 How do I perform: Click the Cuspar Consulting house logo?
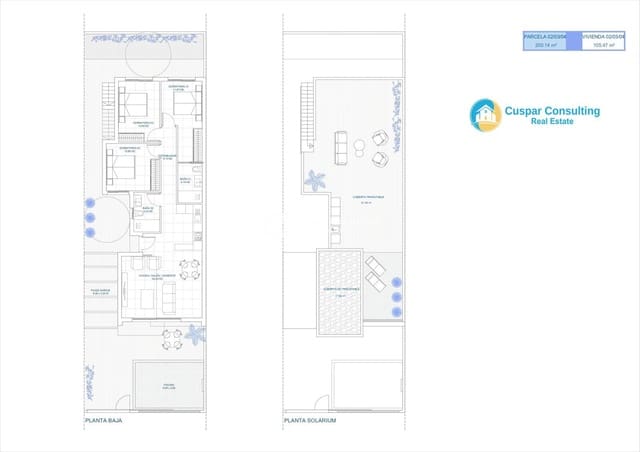(485, 115)
